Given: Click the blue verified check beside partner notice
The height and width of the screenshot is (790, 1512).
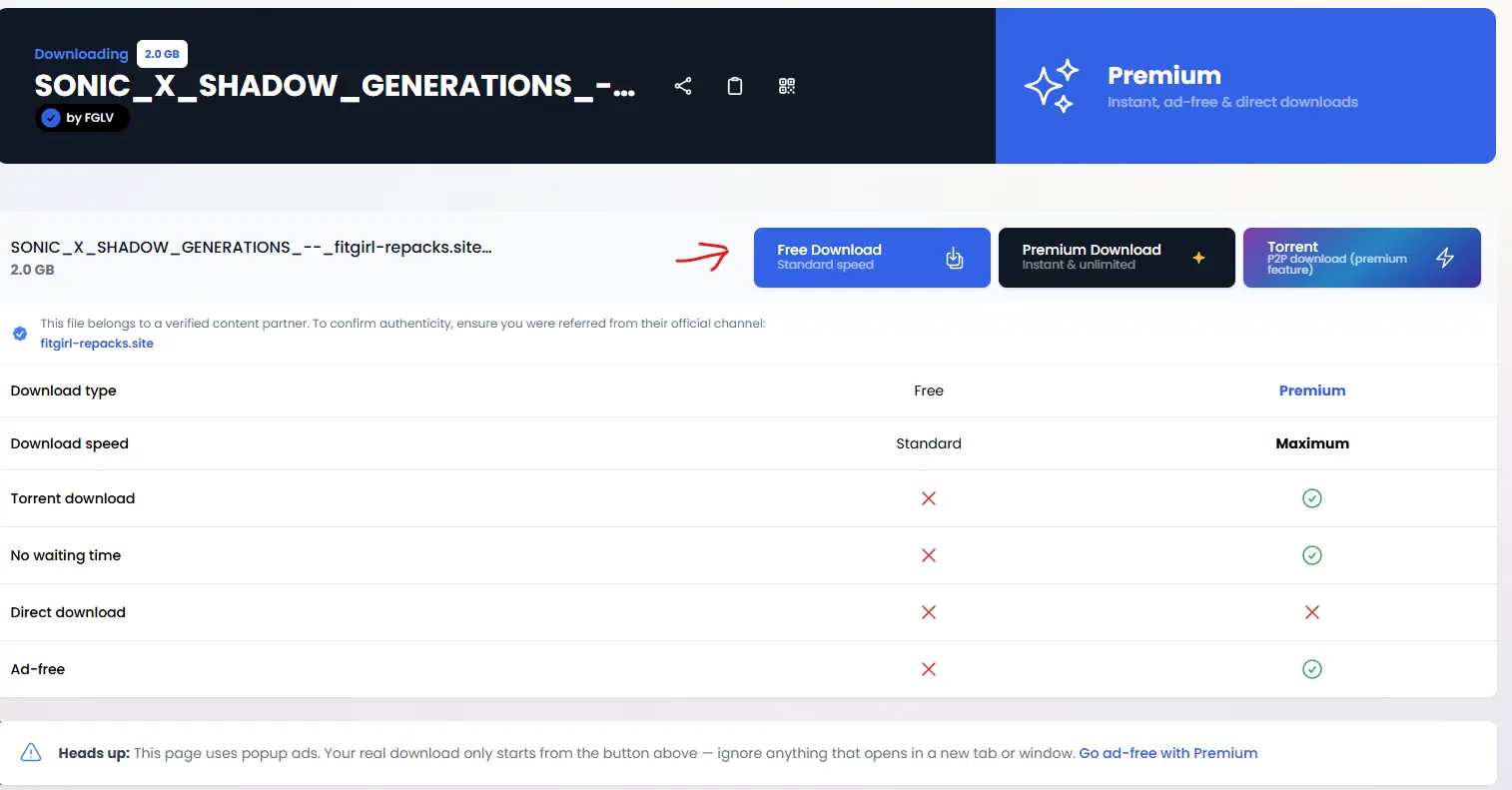Looking at the screenshot, I should (x=20, y=334).
